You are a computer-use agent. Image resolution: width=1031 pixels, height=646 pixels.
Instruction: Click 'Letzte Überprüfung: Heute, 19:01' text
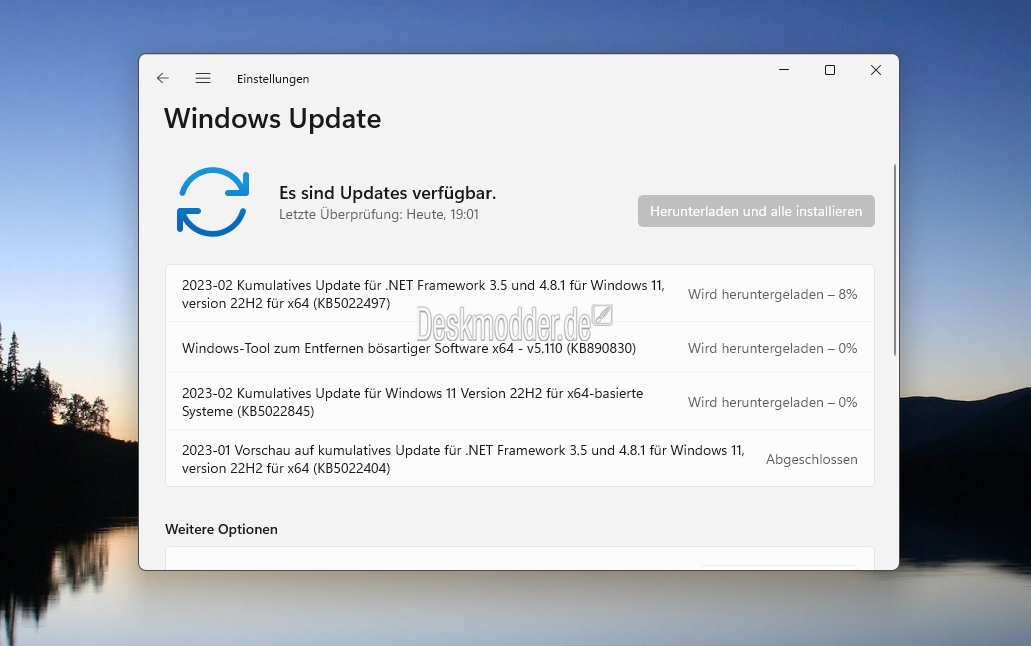(379, 214)
